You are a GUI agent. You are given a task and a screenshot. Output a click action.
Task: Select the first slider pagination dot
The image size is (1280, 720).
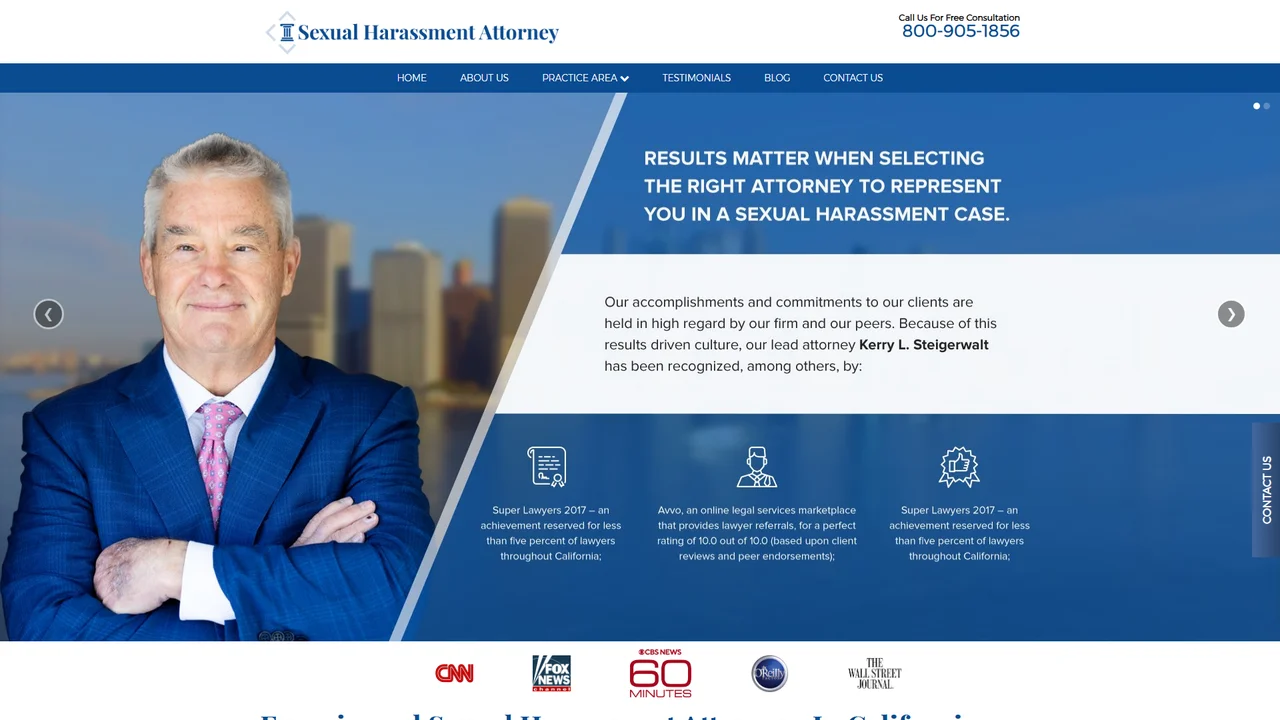point(1256,106)
